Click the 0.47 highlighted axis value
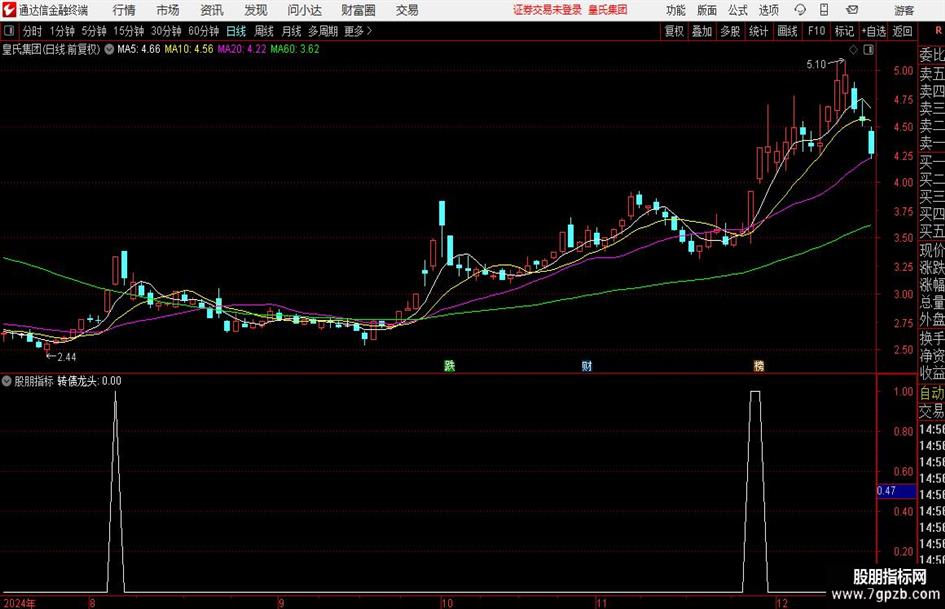This screenshot has width=945, height=609. (x=896, y=491)
